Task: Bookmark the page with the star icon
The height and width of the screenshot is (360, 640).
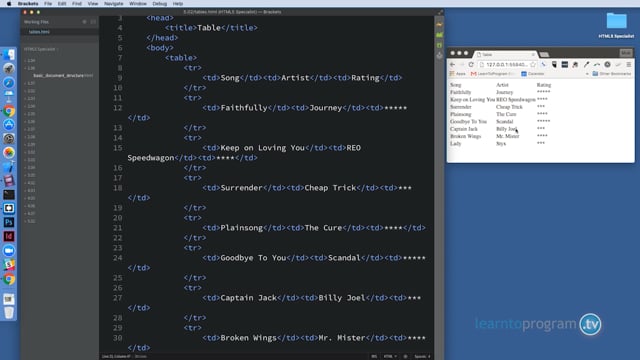Action: (533, 64)
